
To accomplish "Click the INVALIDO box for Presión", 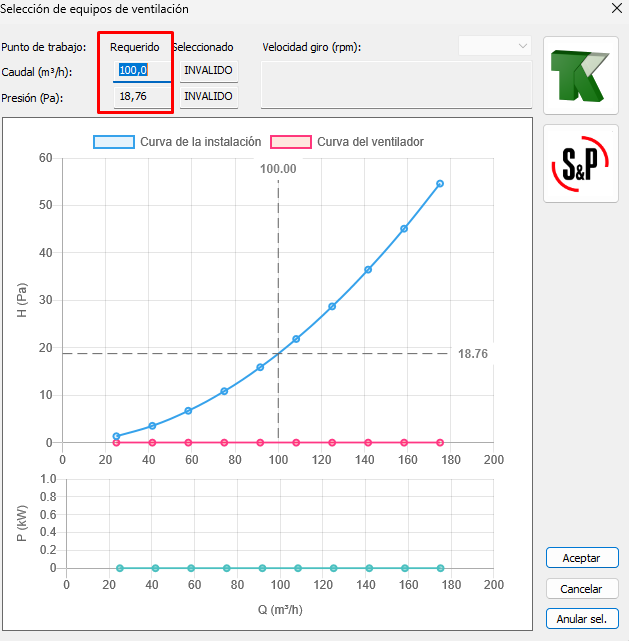I will point(208,97).
